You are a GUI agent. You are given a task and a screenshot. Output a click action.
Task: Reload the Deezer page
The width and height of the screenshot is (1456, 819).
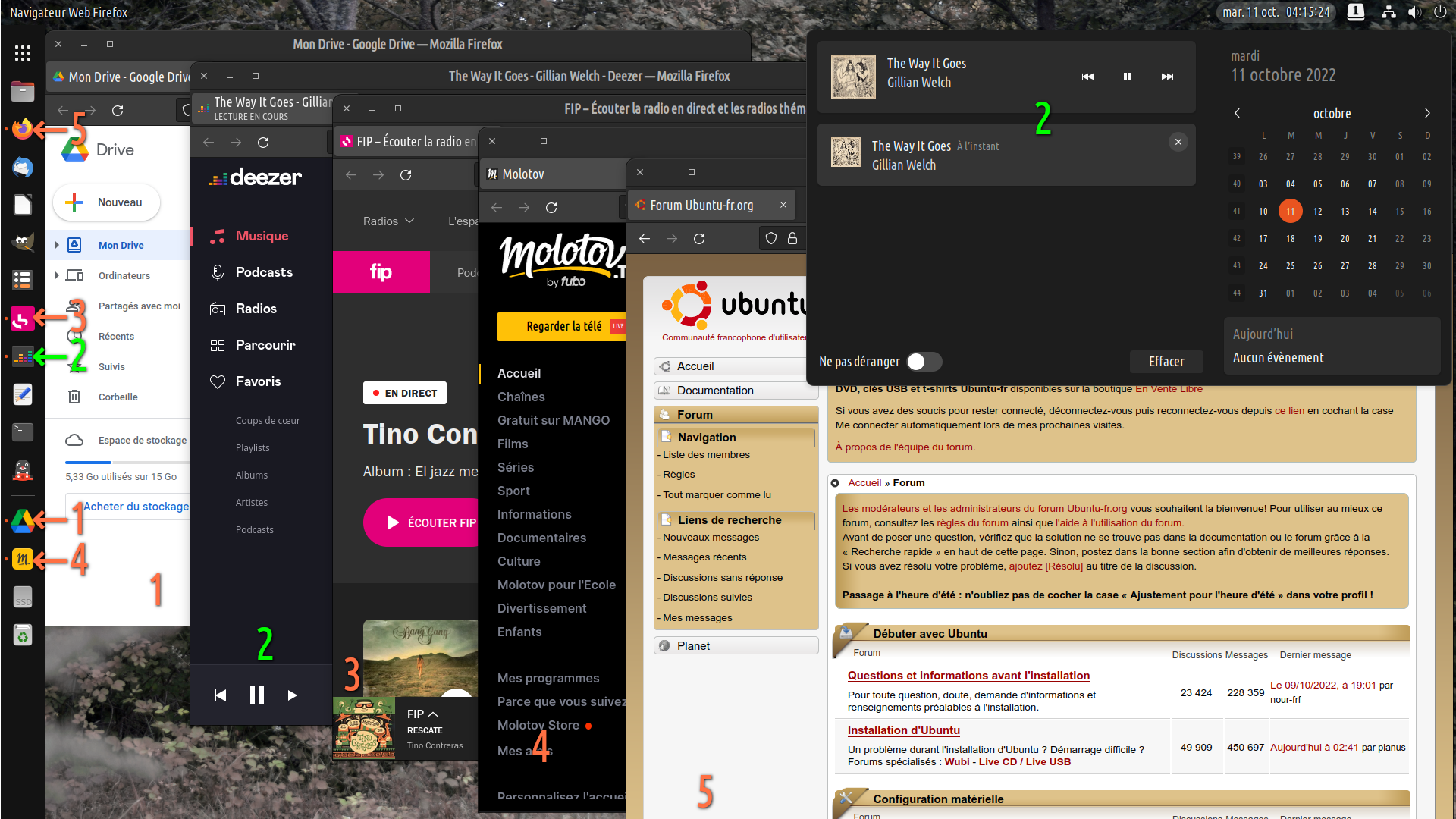(x=263, y=143)
